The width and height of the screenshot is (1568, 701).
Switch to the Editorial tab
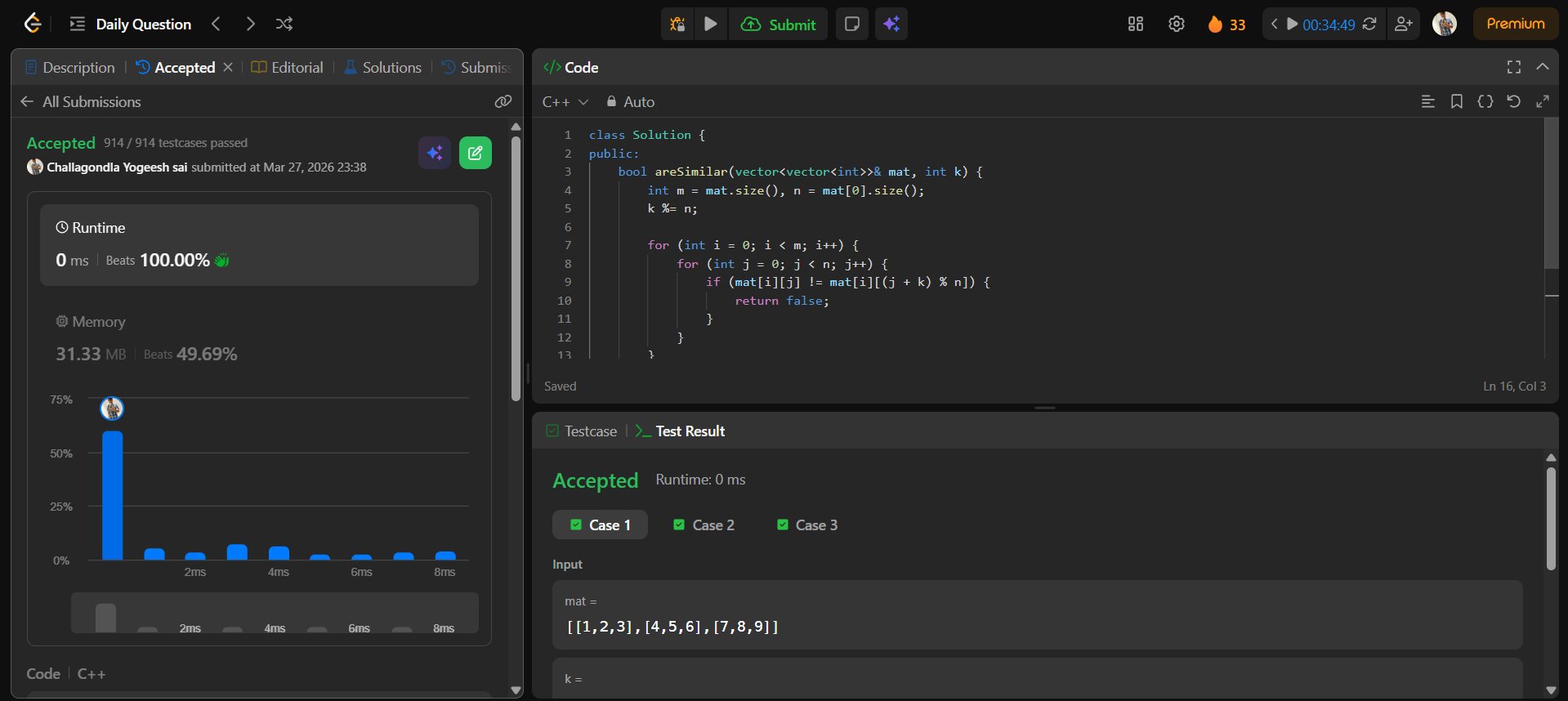[287, 67]
